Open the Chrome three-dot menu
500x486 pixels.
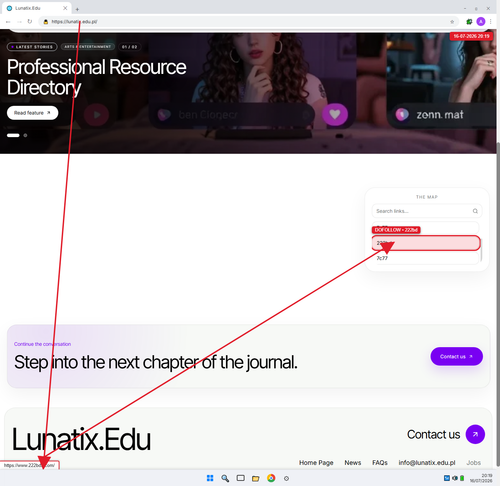pyautogui.click(x=491, y=22)
